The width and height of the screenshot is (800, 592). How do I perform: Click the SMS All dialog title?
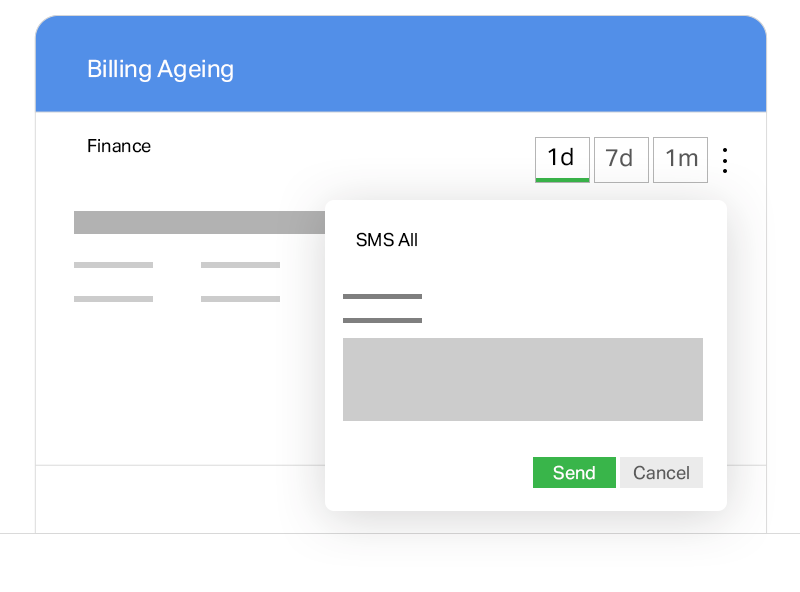pos(387,240)
